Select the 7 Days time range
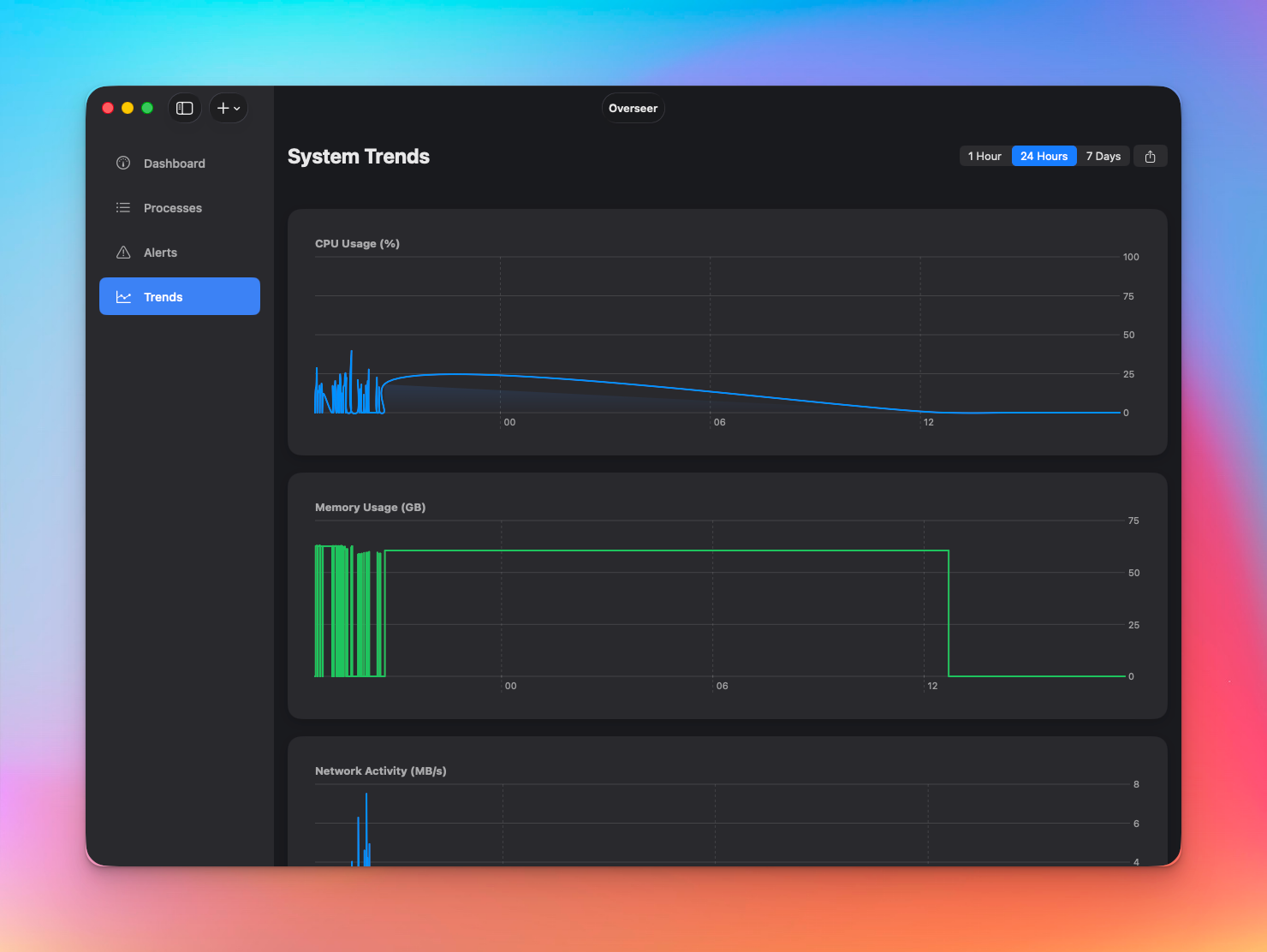This screenshot has width=1267, height=952. 1103,156
